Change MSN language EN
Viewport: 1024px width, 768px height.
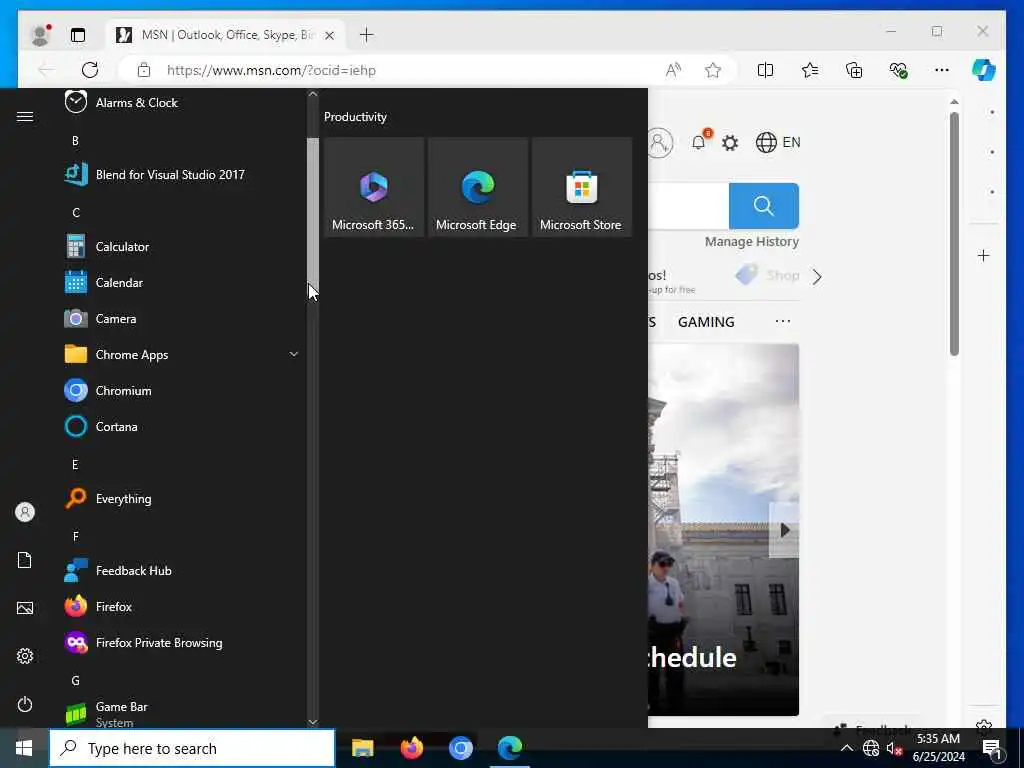click(778, 142)
